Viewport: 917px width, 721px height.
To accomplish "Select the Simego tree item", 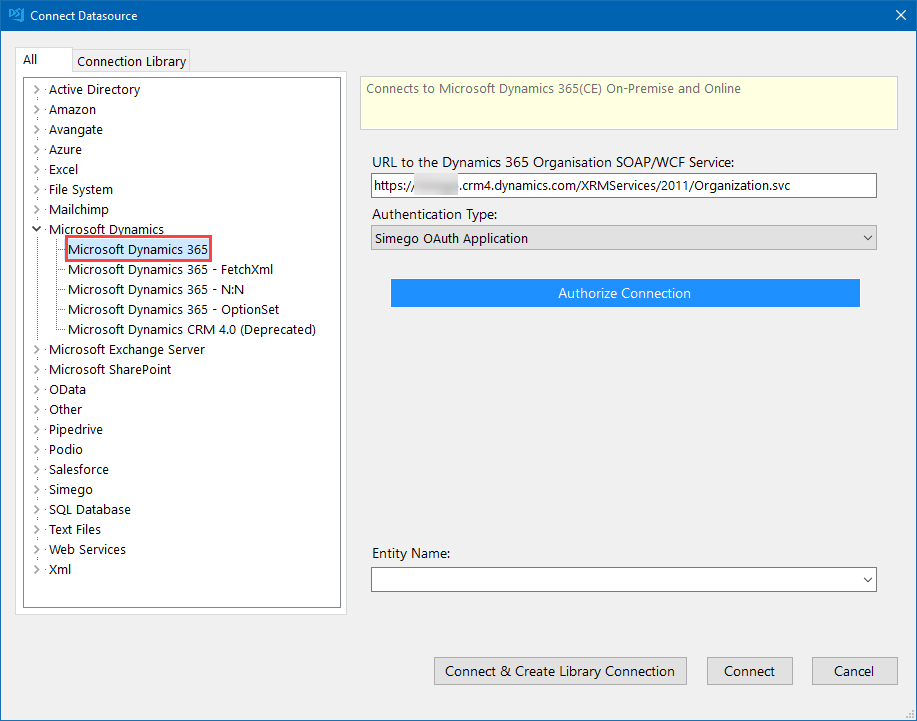I will [x=71, y=489].
